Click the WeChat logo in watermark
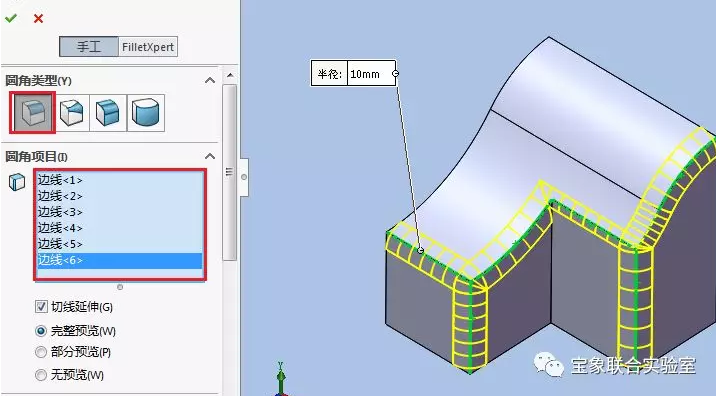Viewport: 716px width, 396px height. 549,364
